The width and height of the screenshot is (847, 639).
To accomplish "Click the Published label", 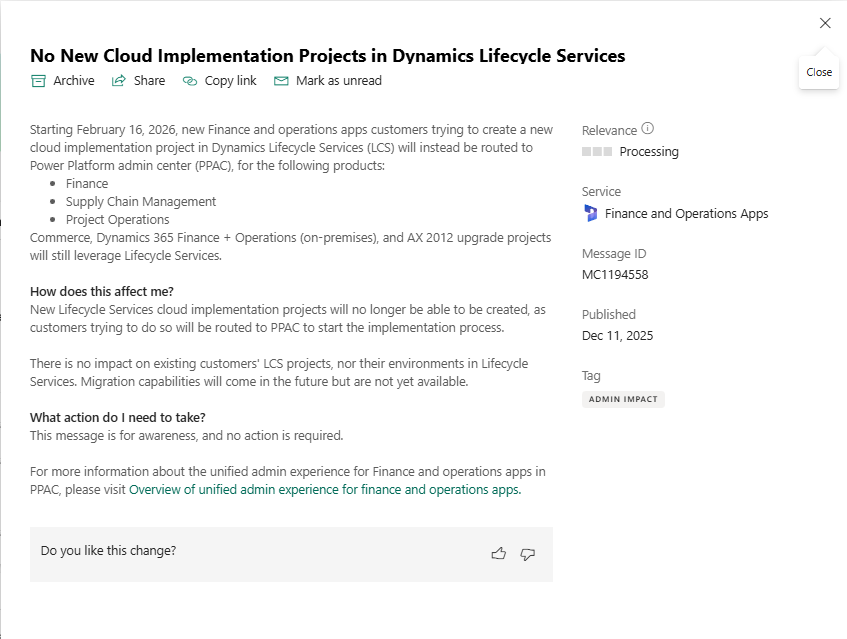I will [609, 315].
